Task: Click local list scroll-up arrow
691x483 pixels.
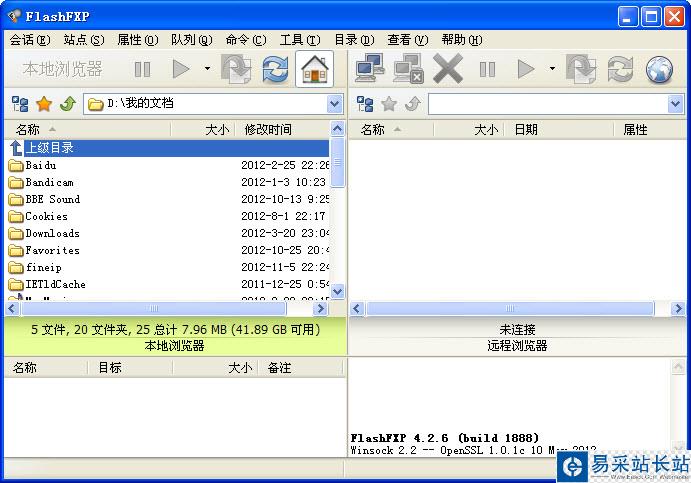Action: click(338, 129)
